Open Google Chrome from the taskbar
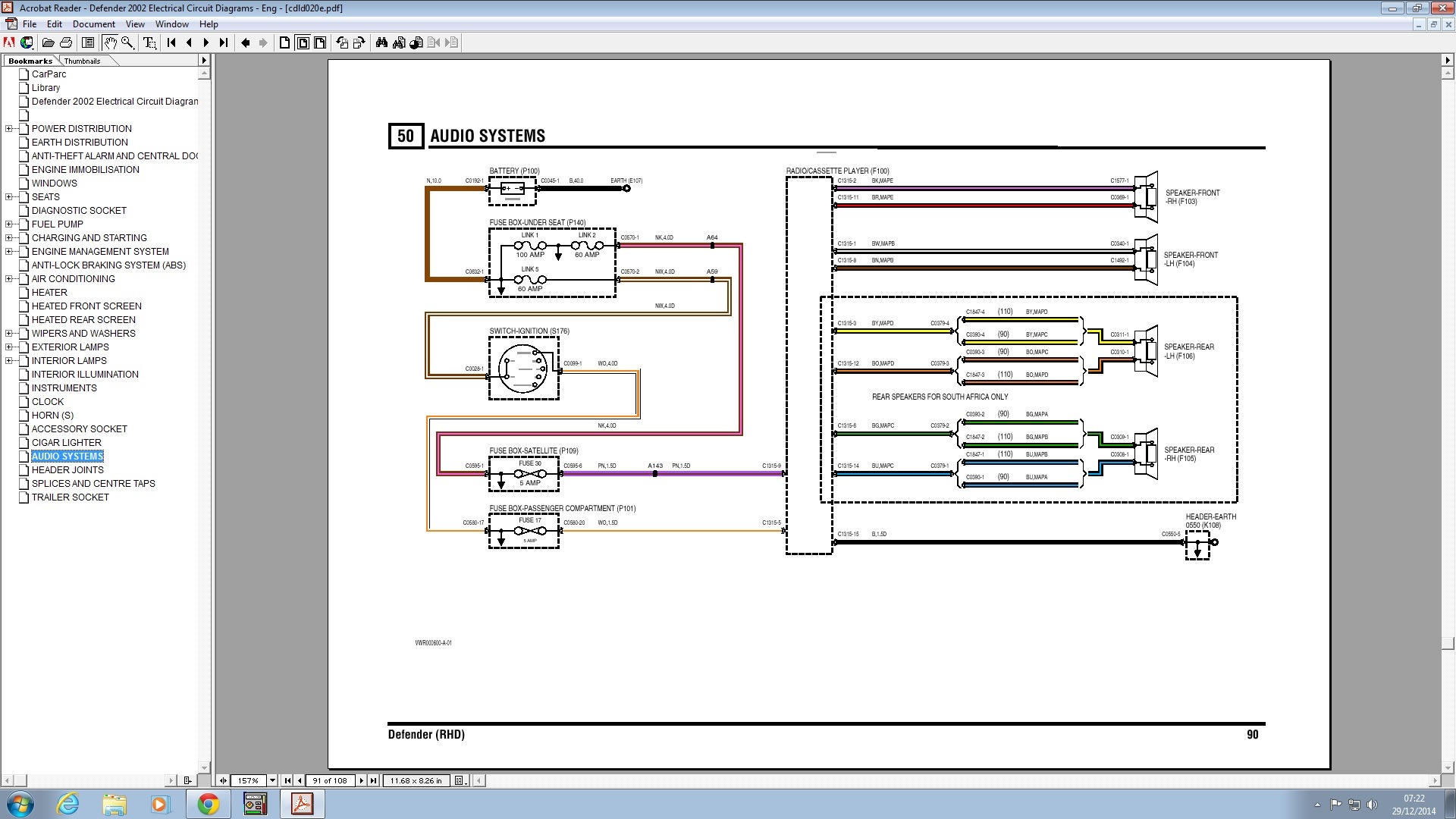1456x819 pixels. coord(208,804)
